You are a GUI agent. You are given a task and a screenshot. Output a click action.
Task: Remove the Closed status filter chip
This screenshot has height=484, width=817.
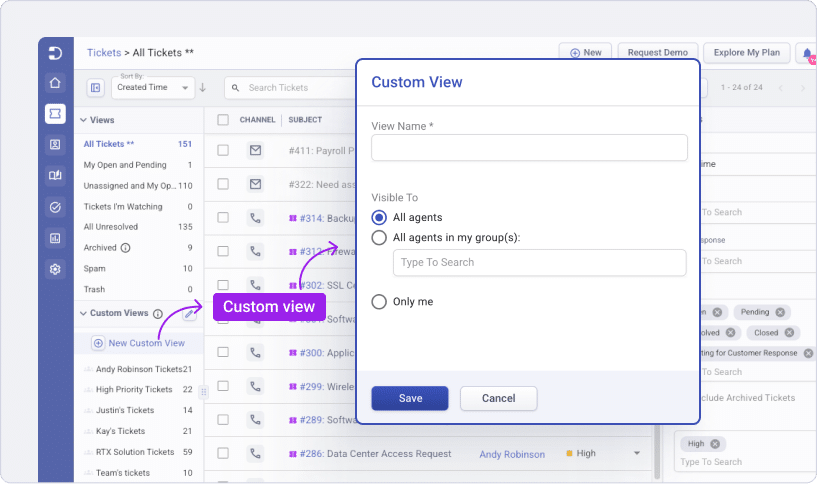click(x=789, y=332)
